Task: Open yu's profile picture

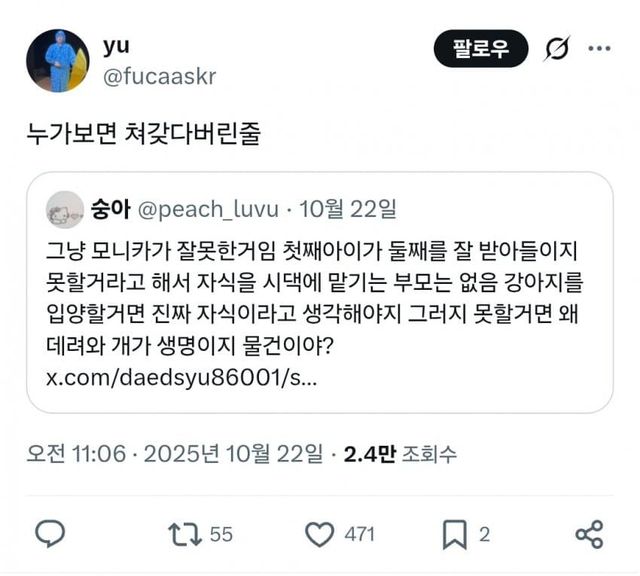Action: [57, 61]
